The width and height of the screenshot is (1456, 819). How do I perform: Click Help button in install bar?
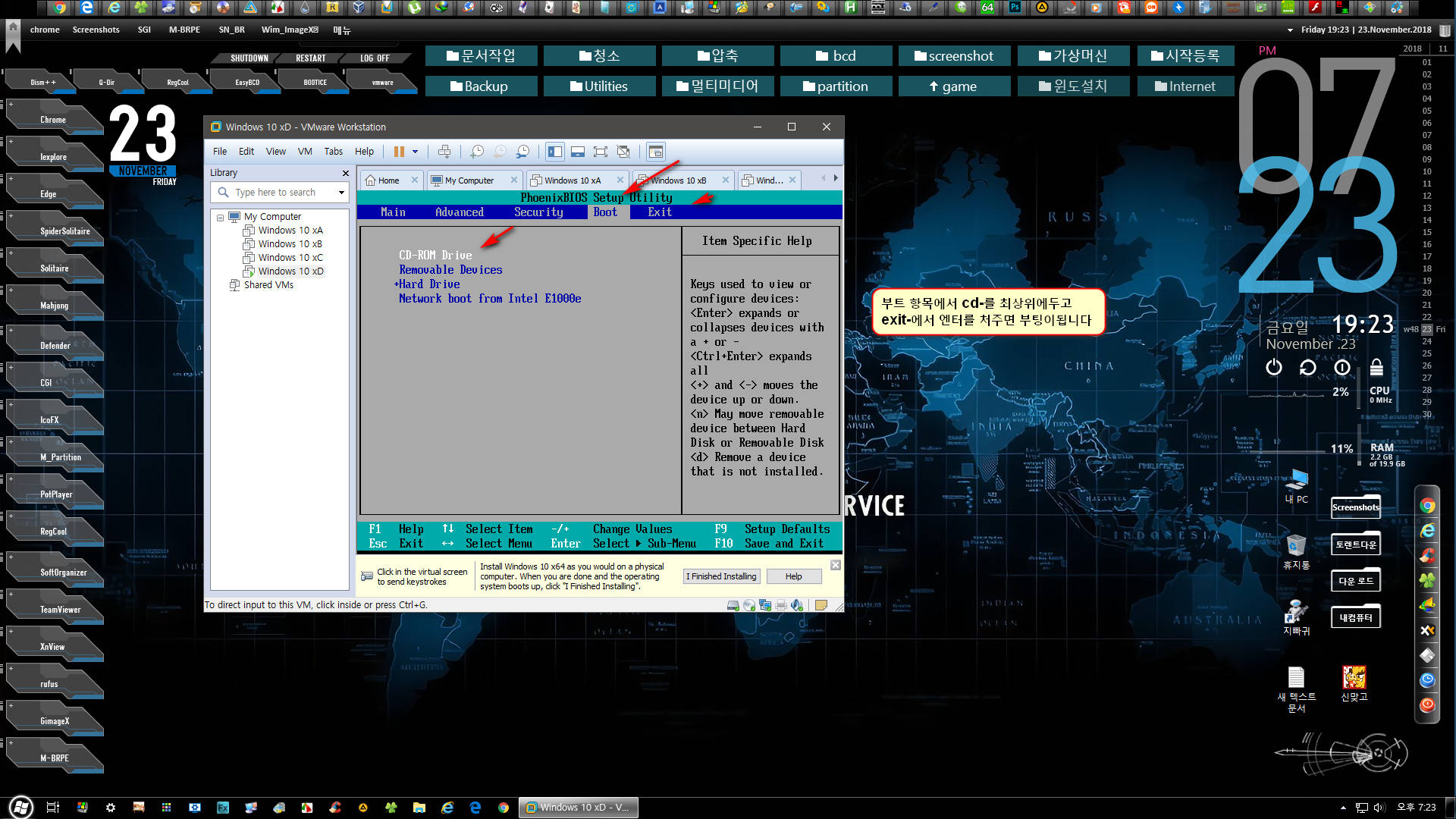pos(793,576)
